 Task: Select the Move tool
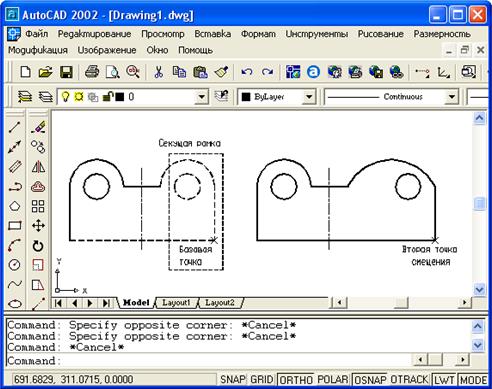[38, 226]
